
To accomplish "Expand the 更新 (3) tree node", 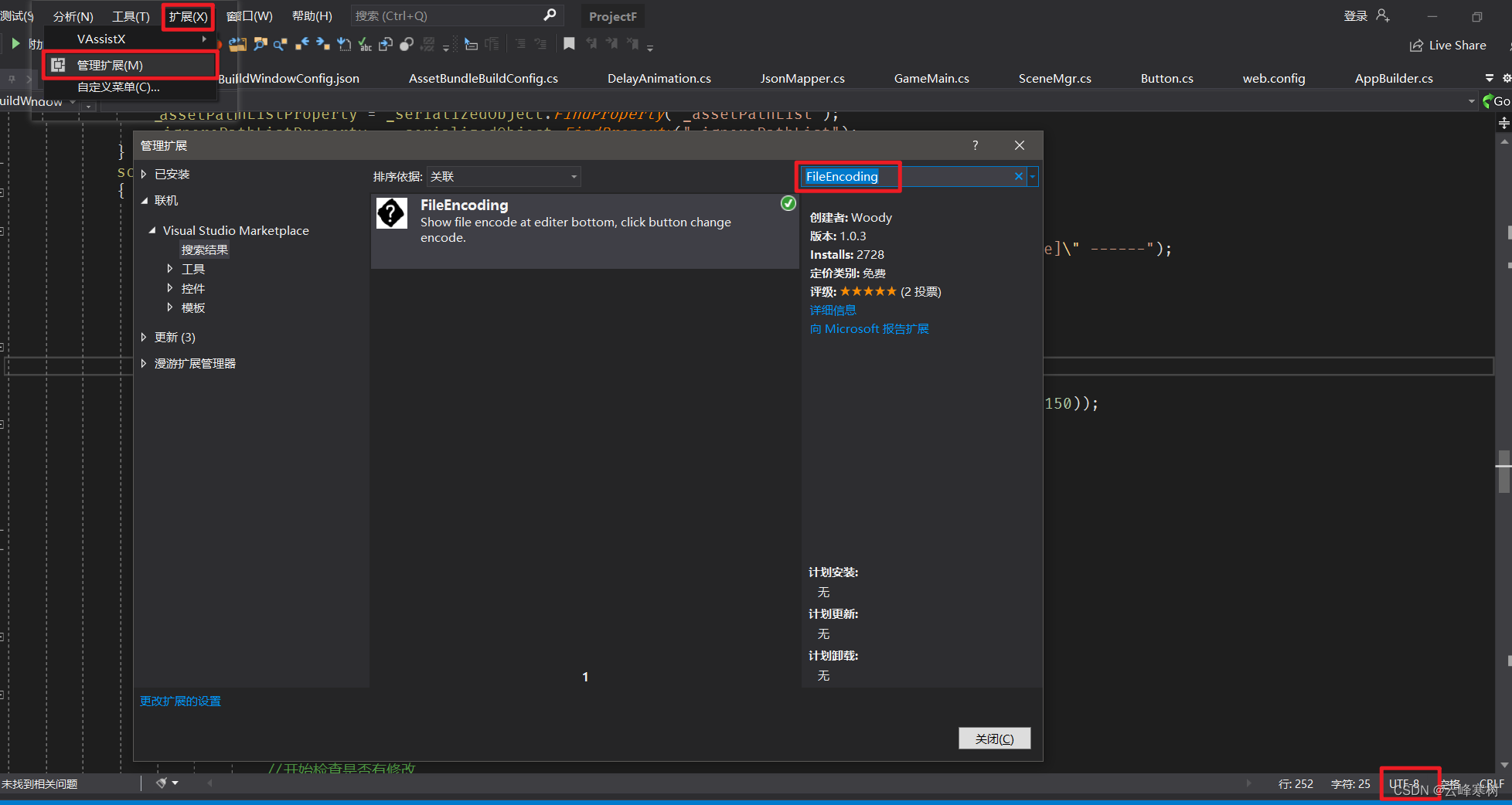I will point(144,337).
